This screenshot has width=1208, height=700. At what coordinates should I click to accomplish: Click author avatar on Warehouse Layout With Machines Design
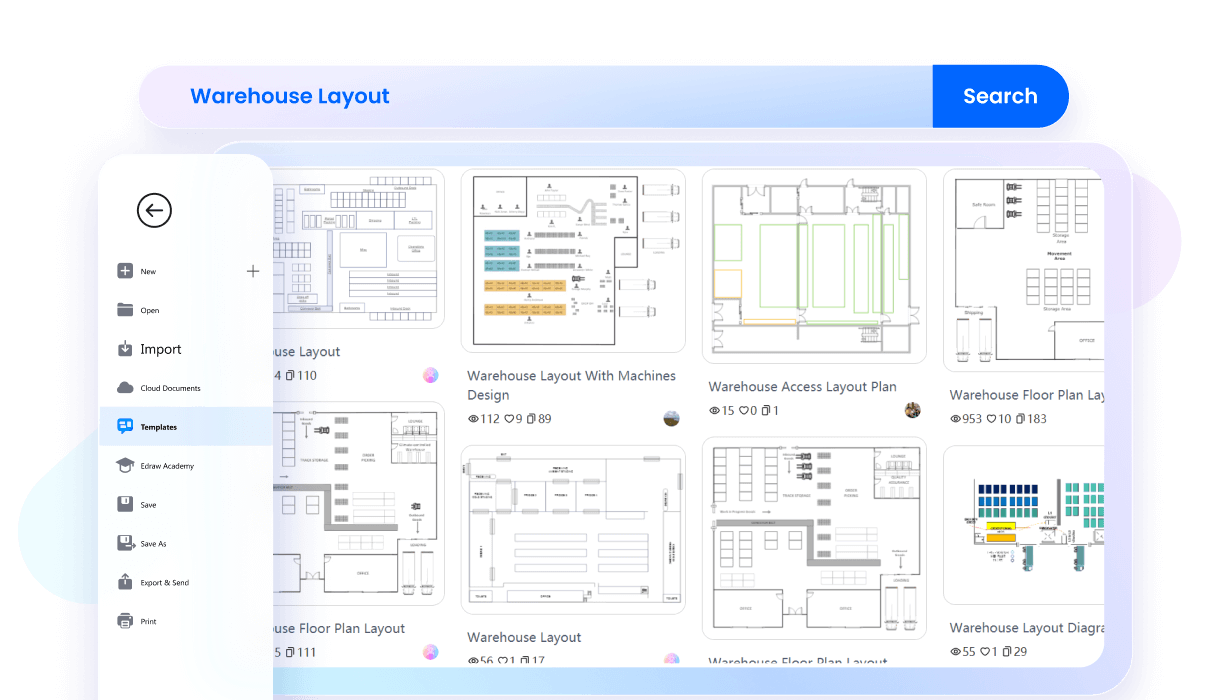[x=671, y=418]
